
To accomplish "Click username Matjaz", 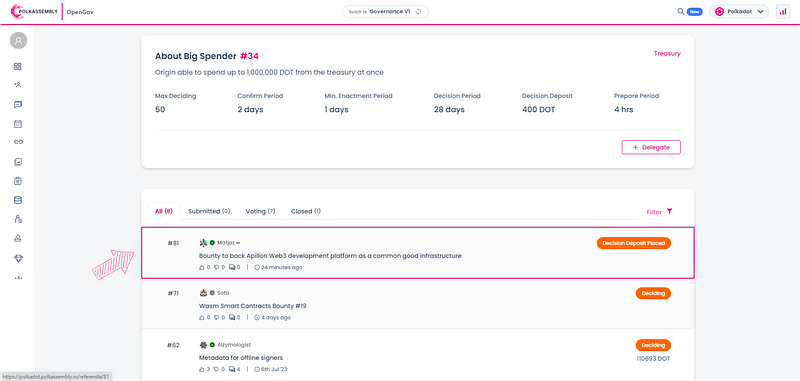I will pos(226,243).
